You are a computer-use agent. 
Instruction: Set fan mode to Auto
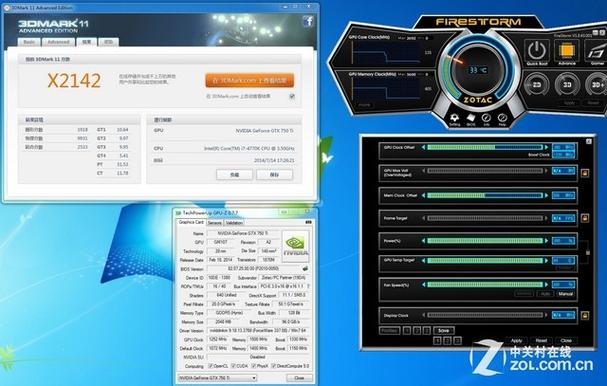click(x=545, y=294)
